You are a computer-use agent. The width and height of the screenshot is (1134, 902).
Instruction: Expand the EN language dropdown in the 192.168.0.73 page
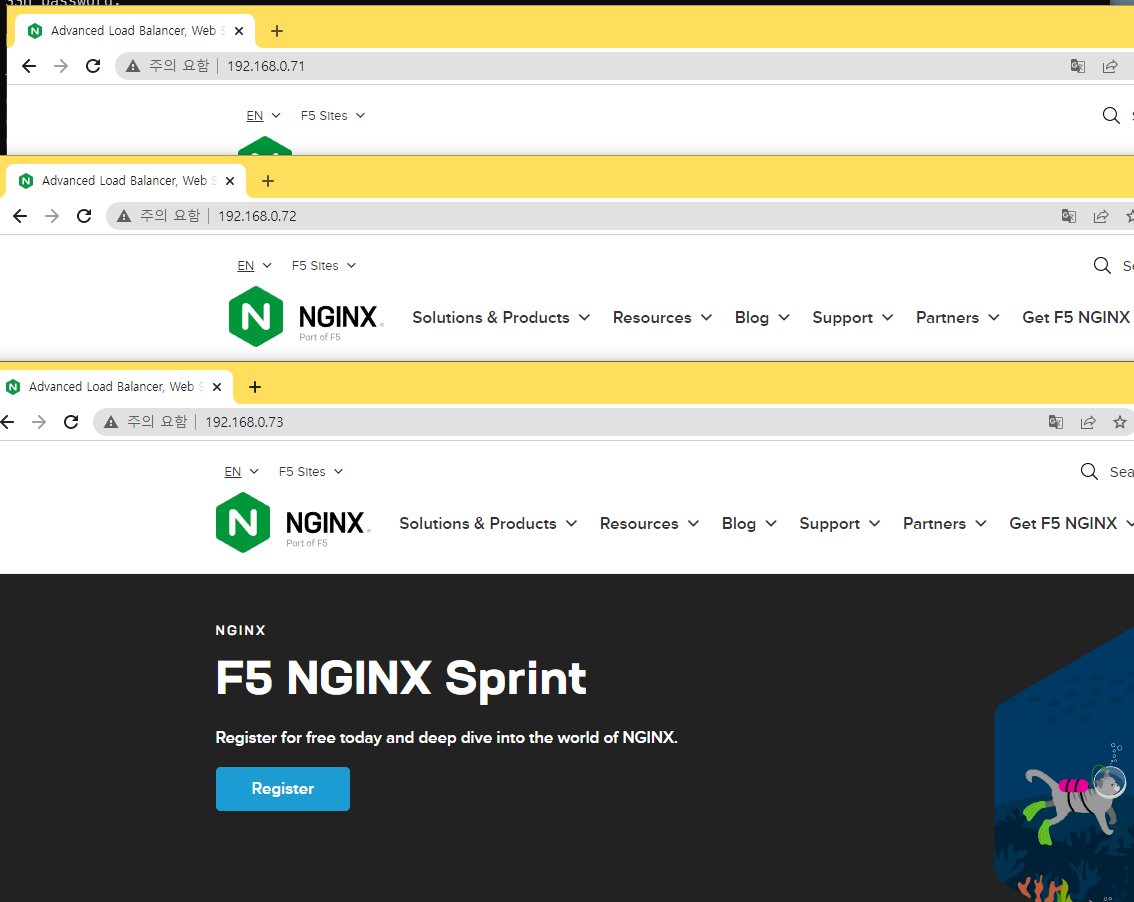[x=242, y=472]
